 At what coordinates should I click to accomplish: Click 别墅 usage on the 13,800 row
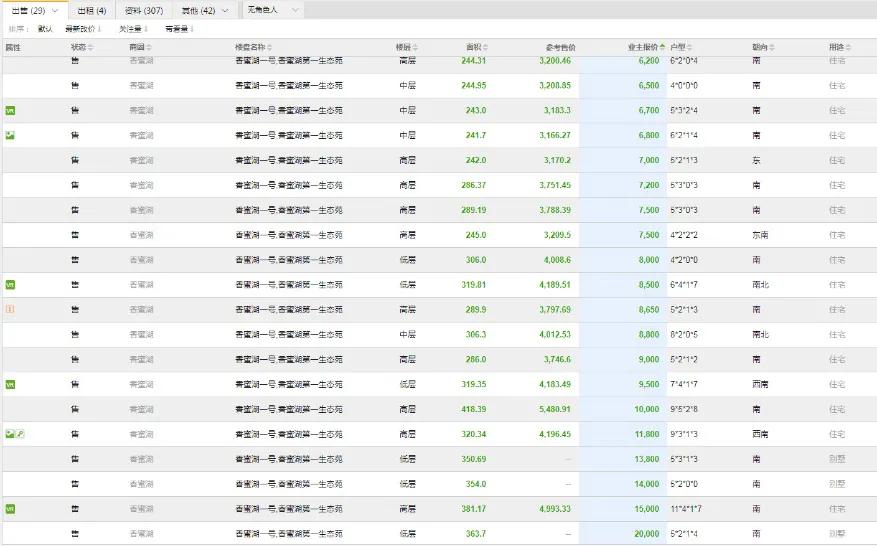tap(837, 459)
